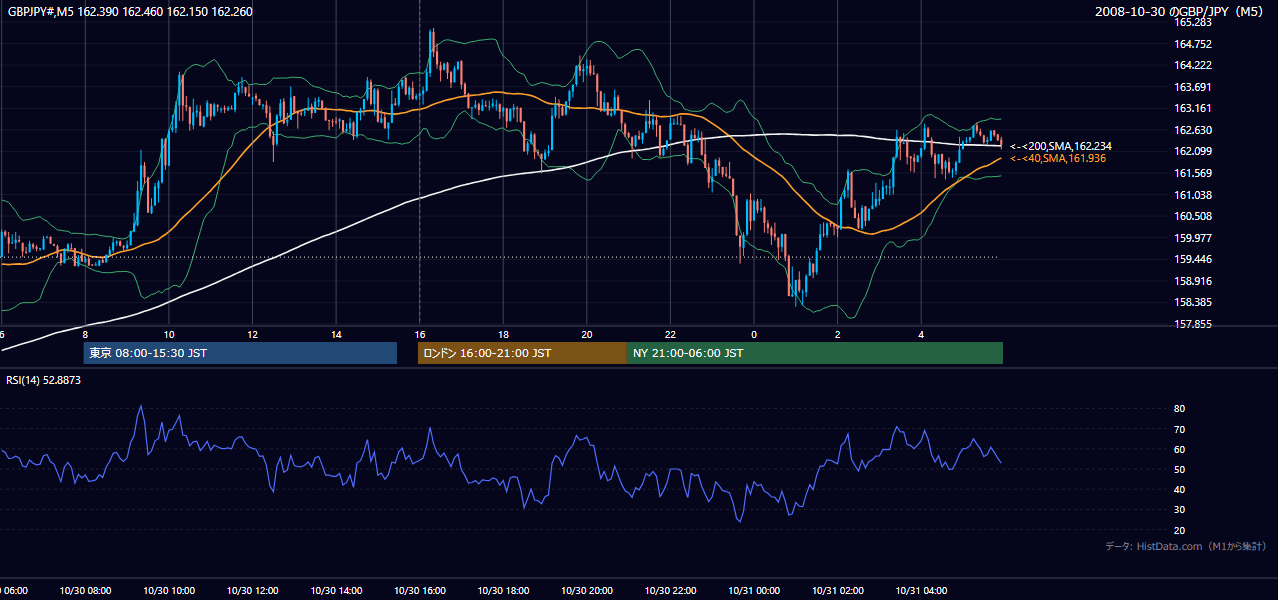
Task: Click RSI level 50 on scale
Action: pos(1180,469)
